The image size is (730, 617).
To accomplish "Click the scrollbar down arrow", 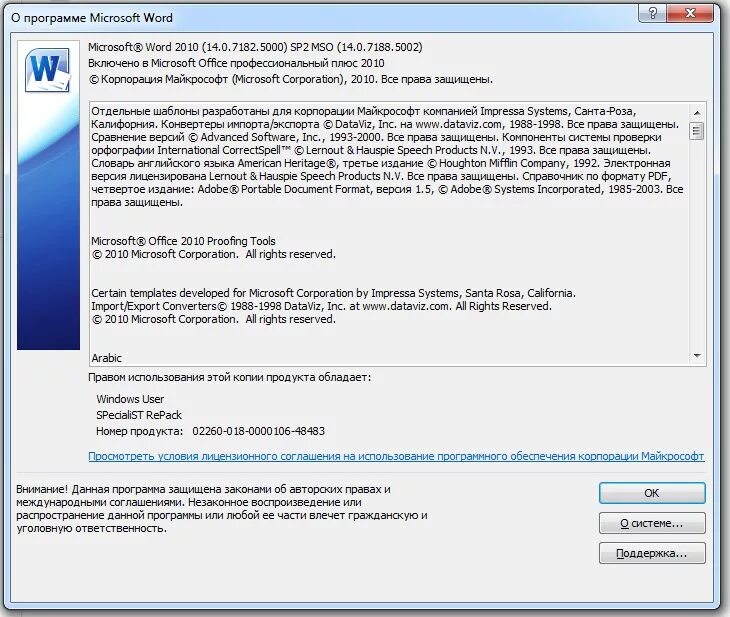I will 696,356.
